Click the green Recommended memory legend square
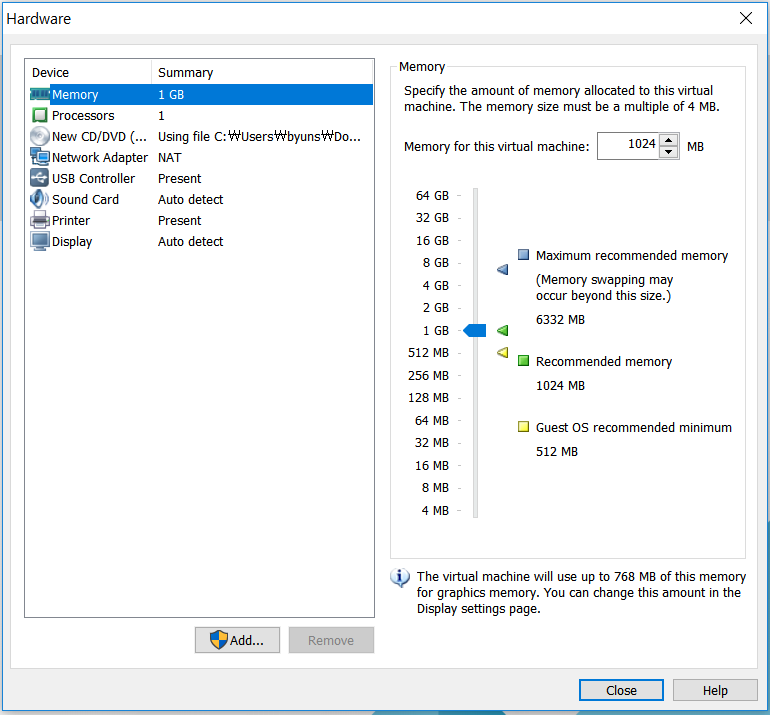 pyautogui.click(x=523, y=361)
